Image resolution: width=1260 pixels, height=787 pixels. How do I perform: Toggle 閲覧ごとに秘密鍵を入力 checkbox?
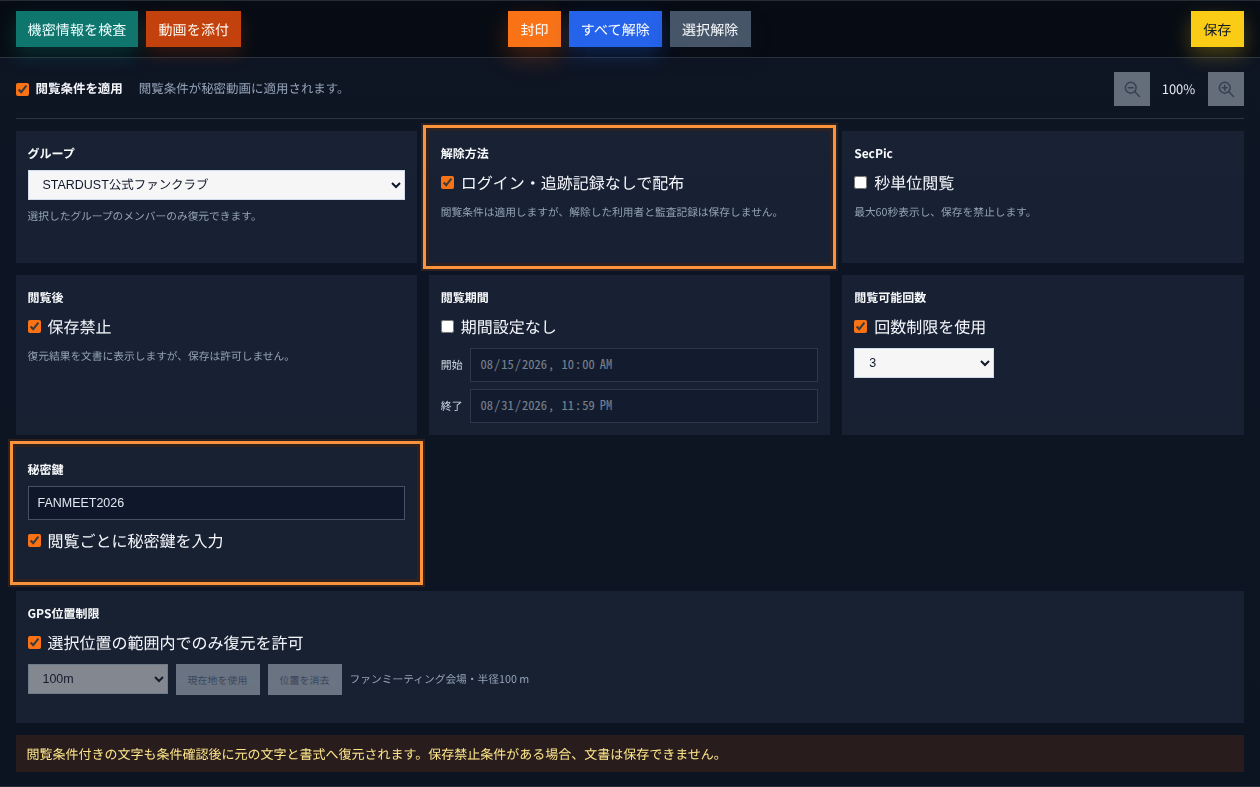34,541
